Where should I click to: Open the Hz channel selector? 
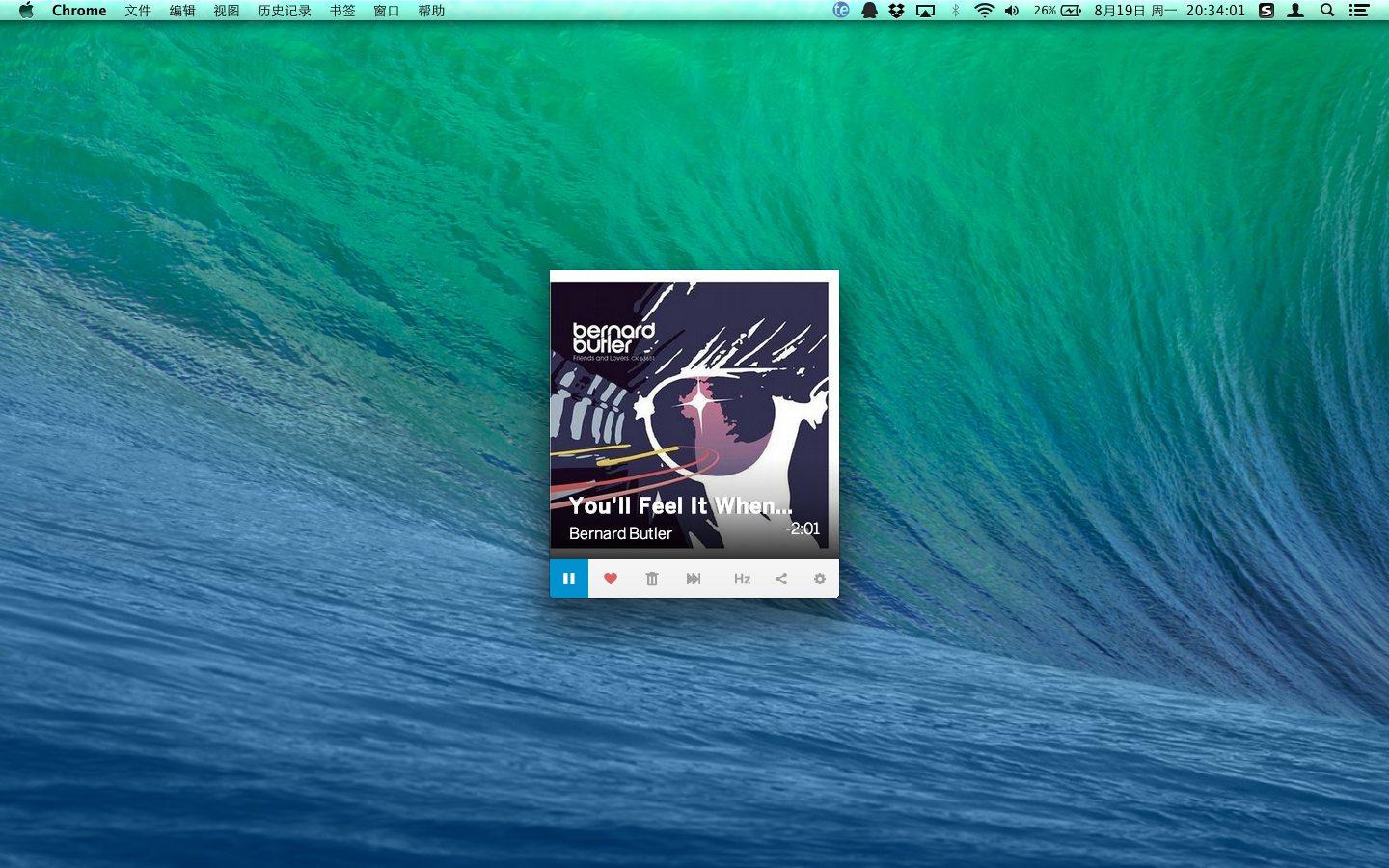pyautogui.click(x=742, y=579)
